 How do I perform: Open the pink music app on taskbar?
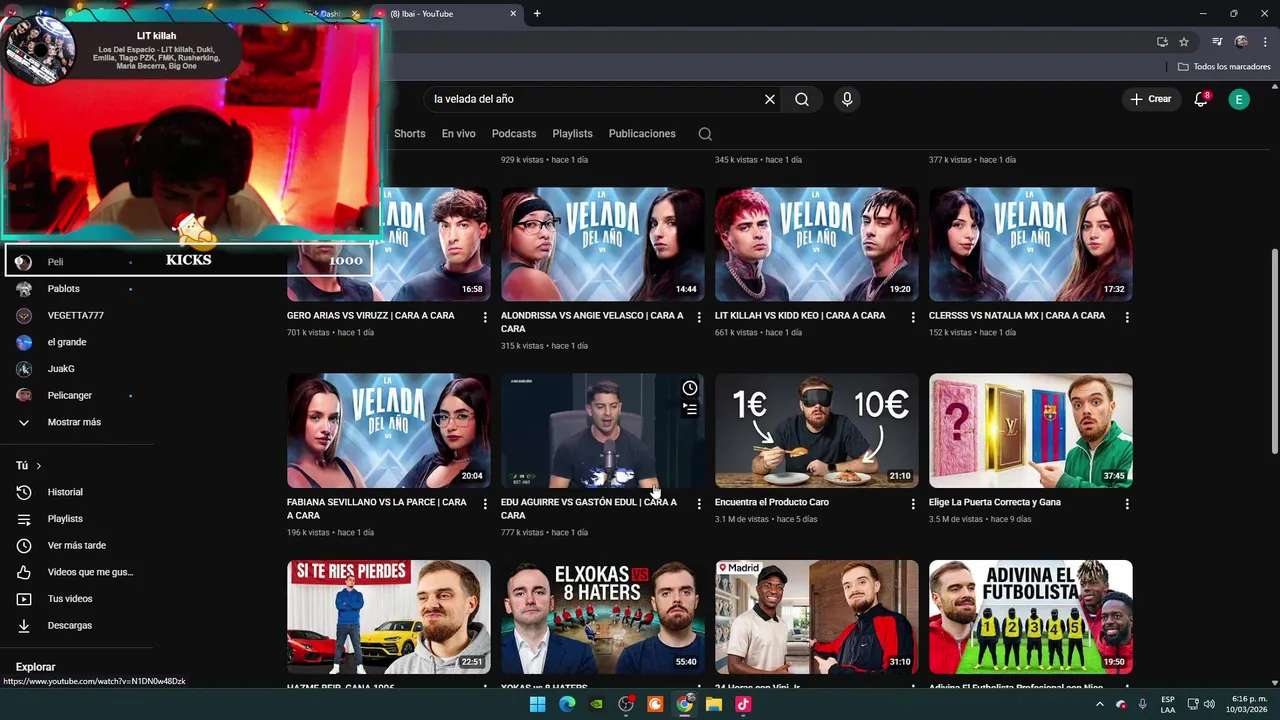pyautogui.click(x=743, y=704)
